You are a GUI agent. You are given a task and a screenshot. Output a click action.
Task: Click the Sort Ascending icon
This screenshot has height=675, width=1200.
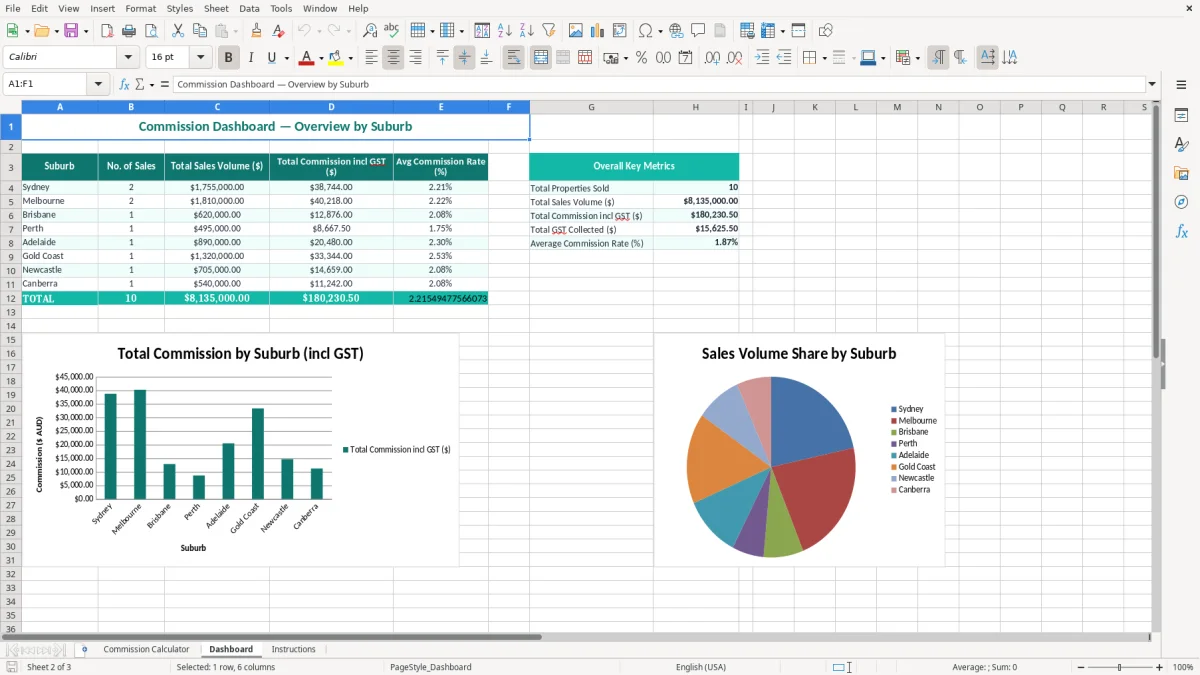(x=505, y=31)
